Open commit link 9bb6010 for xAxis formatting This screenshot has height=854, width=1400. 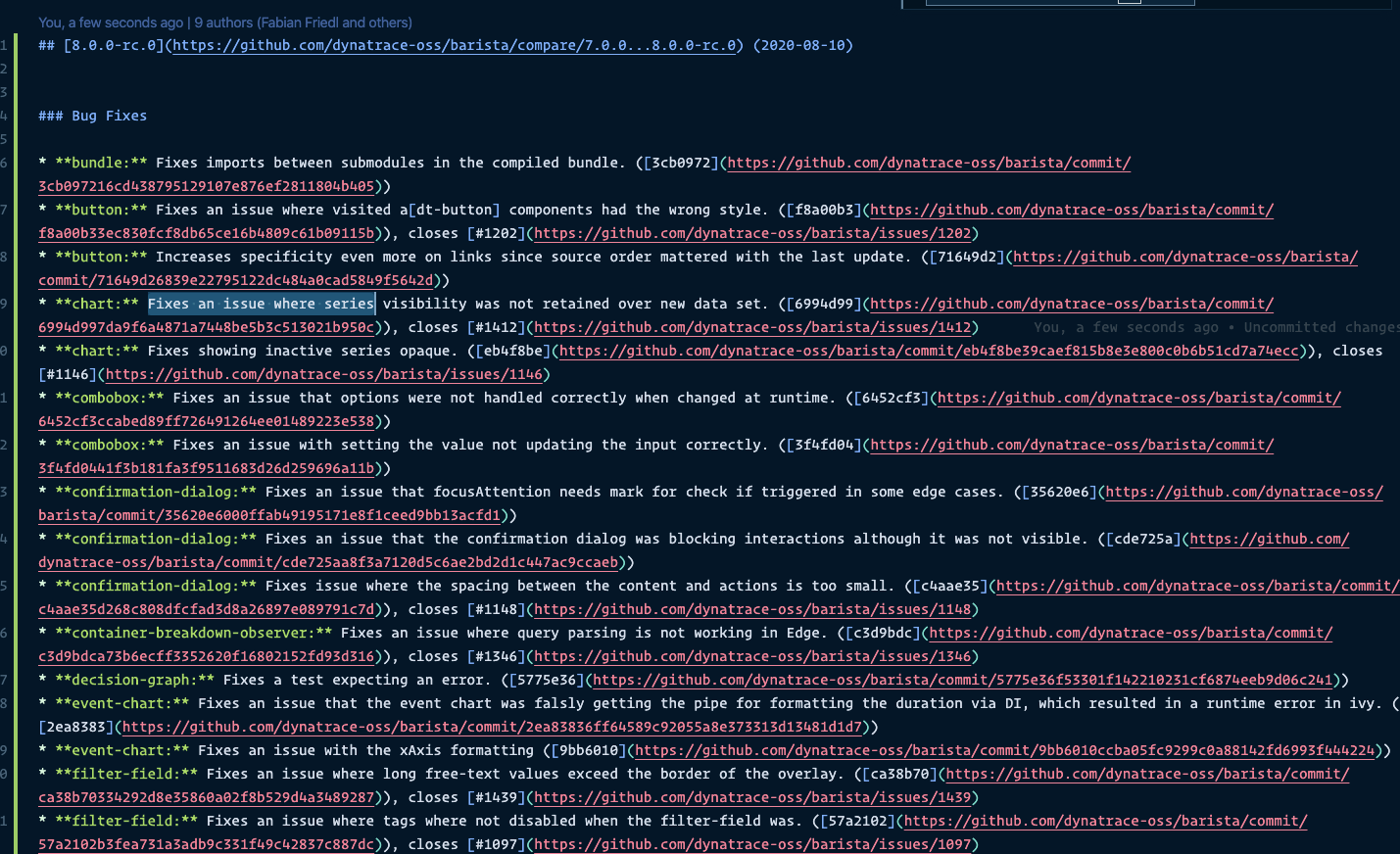coord(1009,750)
